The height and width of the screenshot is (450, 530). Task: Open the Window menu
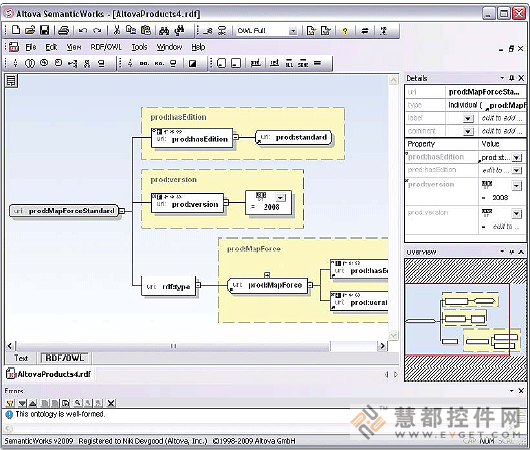point(169,47)
